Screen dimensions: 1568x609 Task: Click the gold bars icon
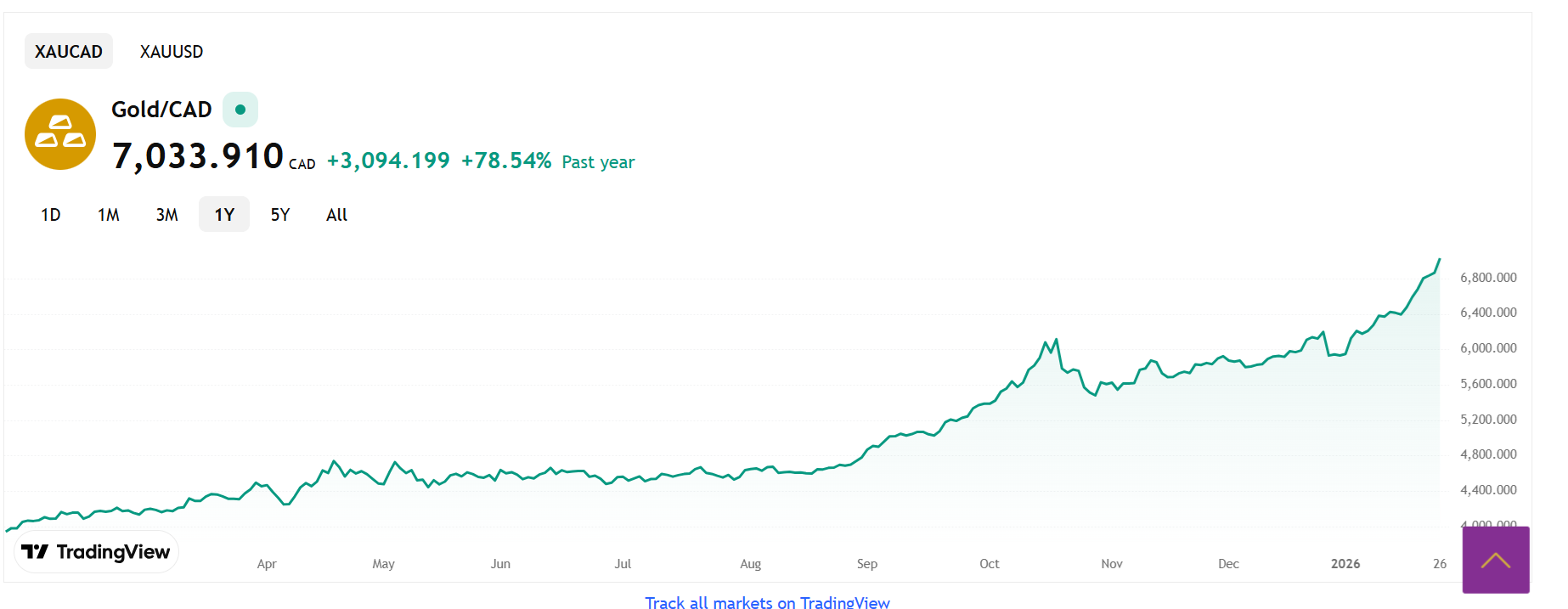point(60,134)
